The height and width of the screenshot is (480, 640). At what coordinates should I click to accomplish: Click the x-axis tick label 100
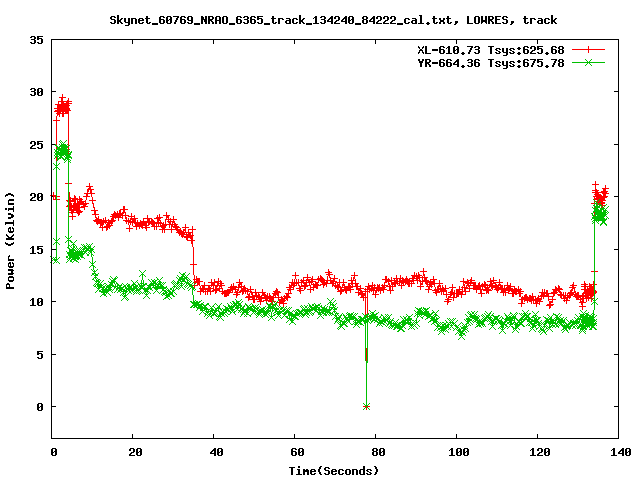459,452
